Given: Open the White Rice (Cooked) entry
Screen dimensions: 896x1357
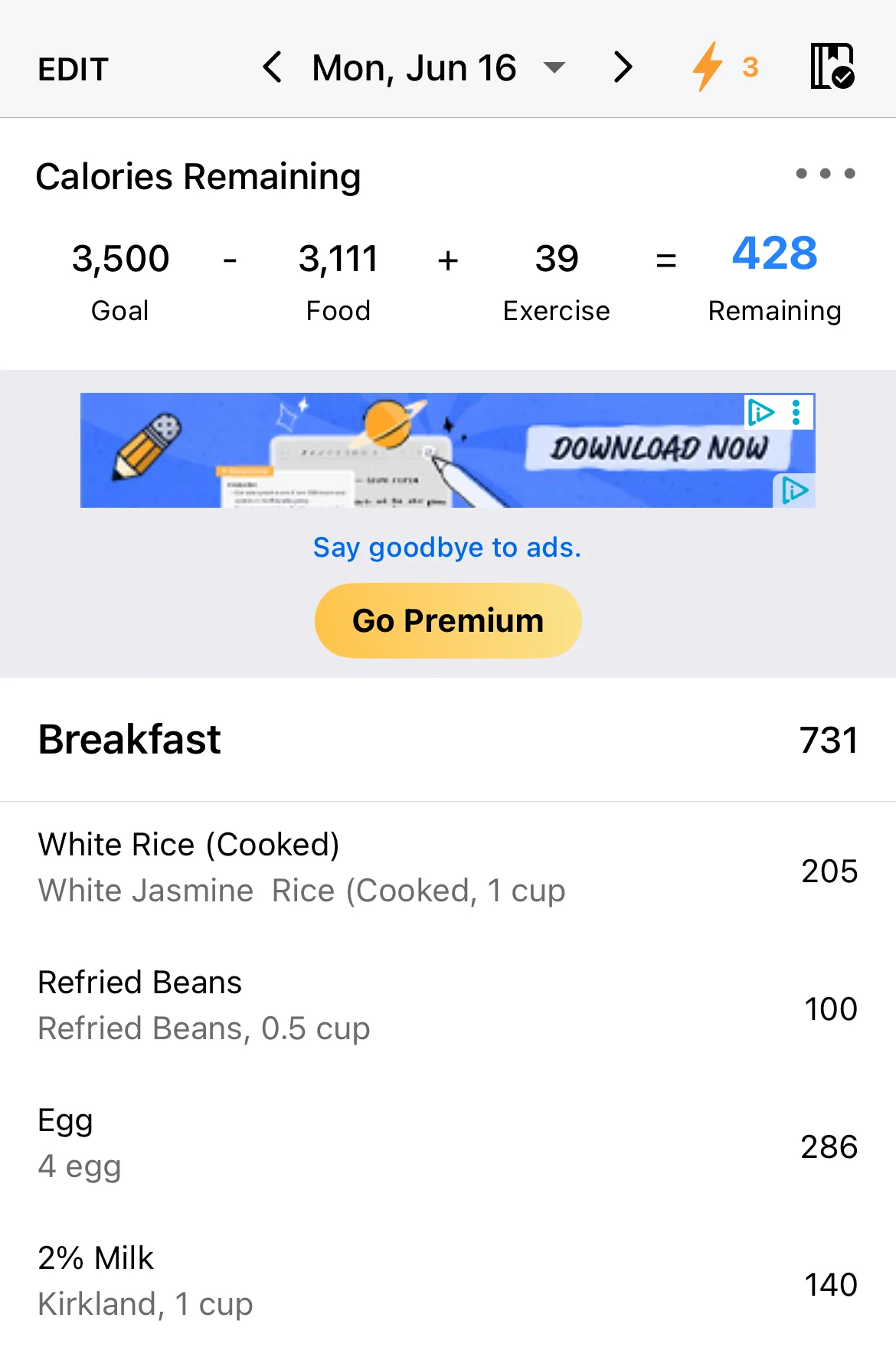Looking at the screenshot, I should click(448, 870).
